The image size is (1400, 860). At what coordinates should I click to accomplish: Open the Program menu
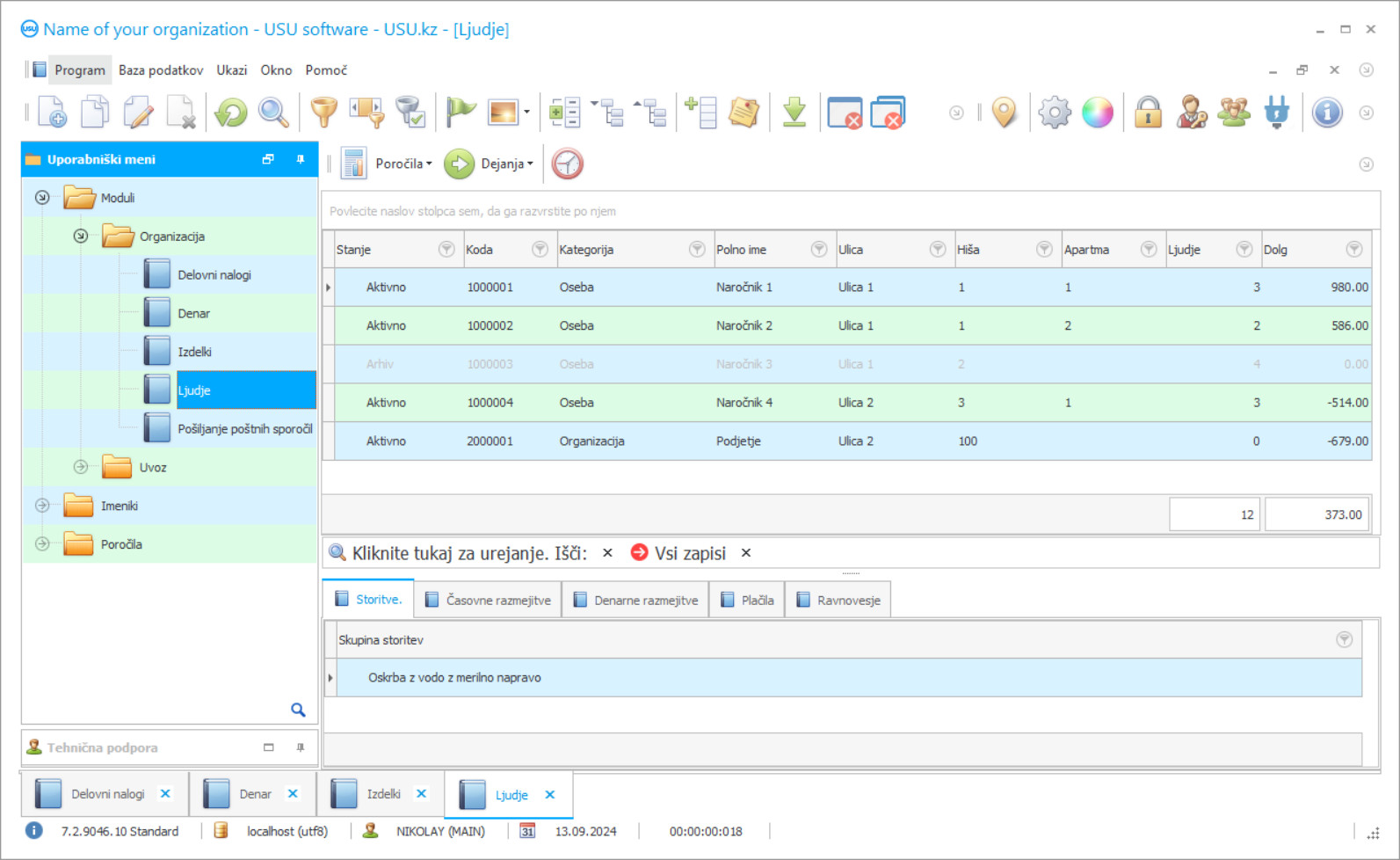coord(79,70)
